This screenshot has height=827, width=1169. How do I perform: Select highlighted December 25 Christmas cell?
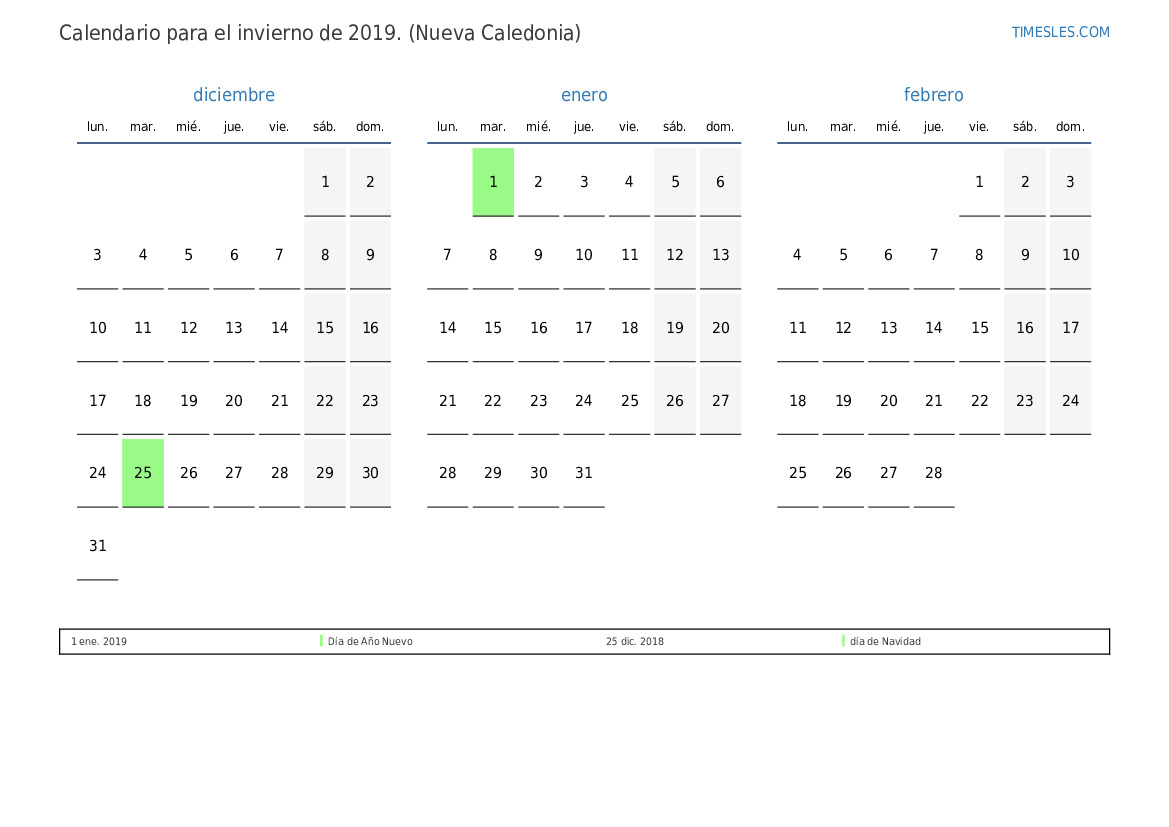coord(143,473)
